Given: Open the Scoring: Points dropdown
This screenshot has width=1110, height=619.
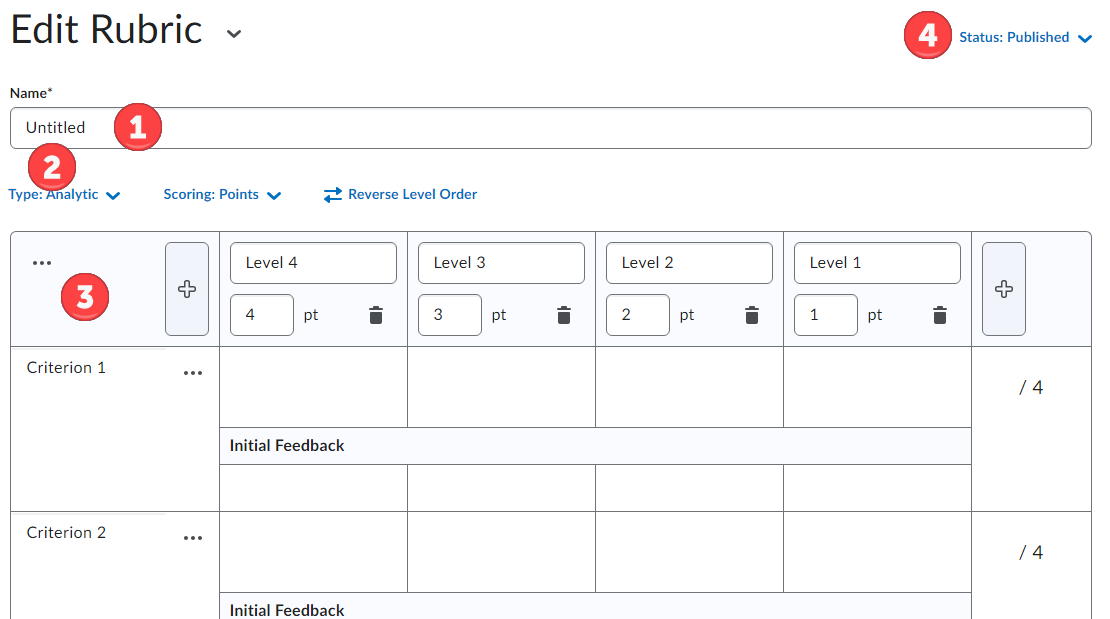Looking at the screenshot, I should click(222, 195).
